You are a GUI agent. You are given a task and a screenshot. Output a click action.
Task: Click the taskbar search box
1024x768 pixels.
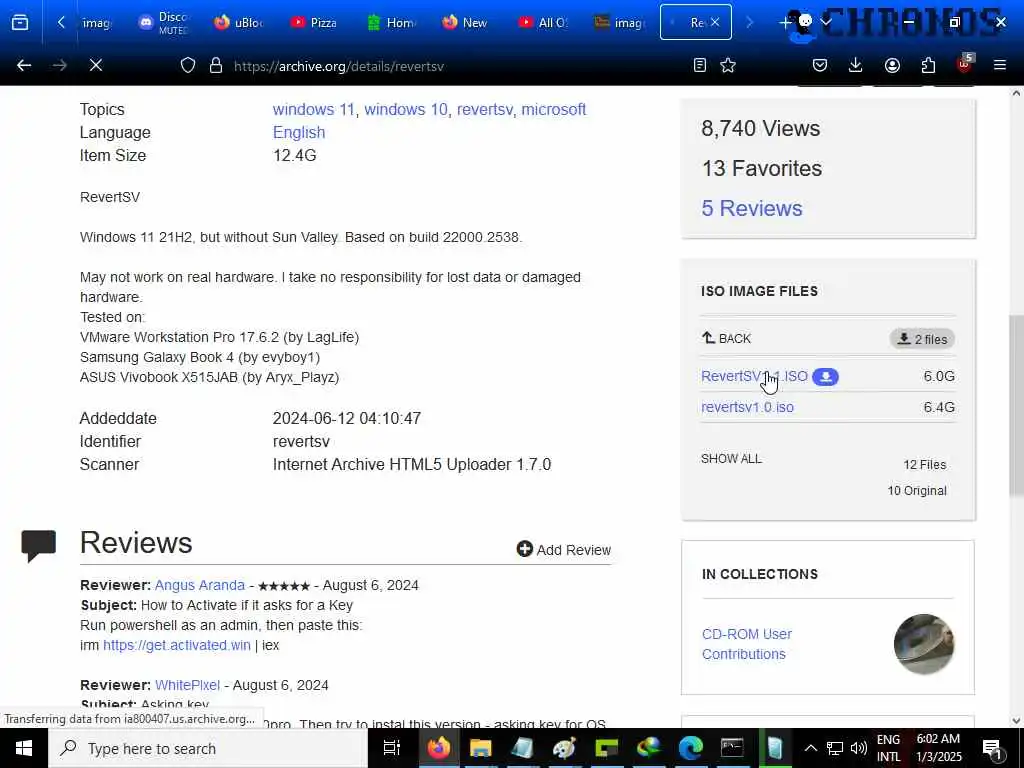pos(208,748)
